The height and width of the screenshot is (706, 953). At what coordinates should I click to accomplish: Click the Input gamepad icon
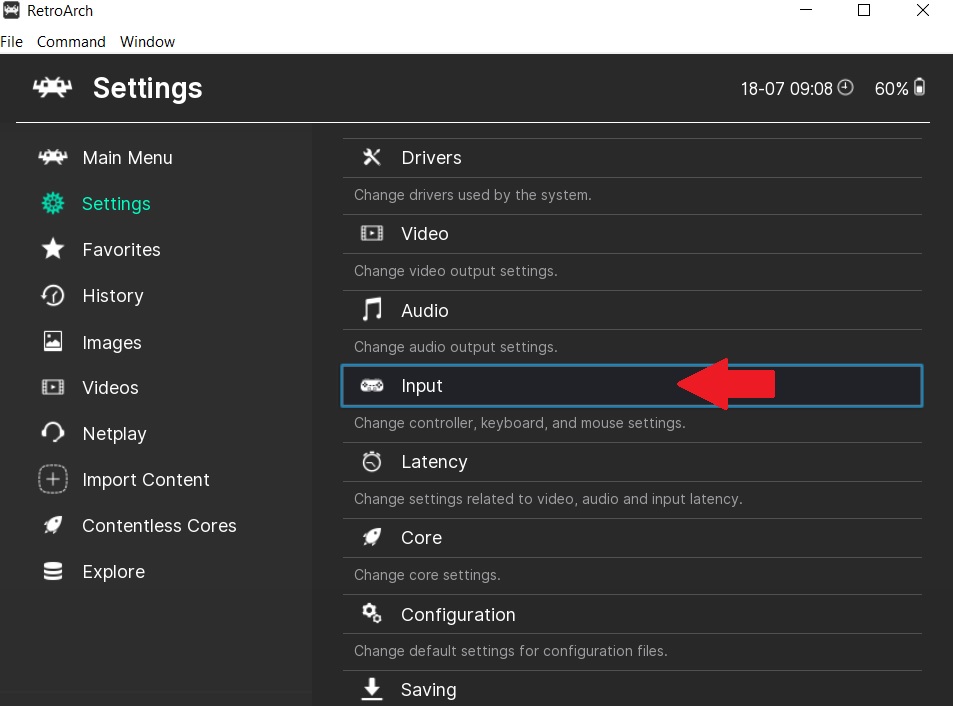(372, 386)
